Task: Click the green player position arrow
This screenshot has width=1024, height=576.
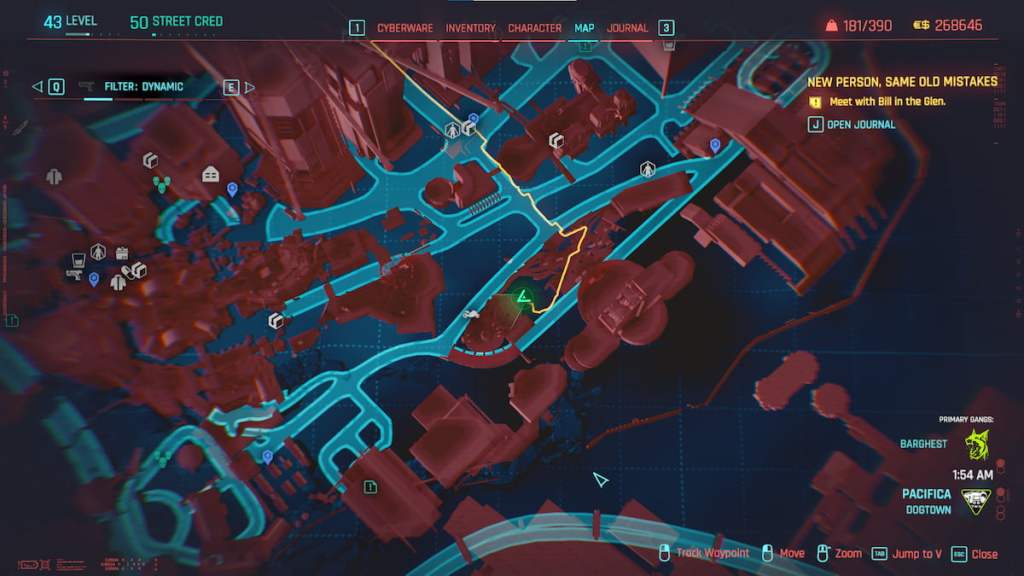Action: [x=521, y=296]
